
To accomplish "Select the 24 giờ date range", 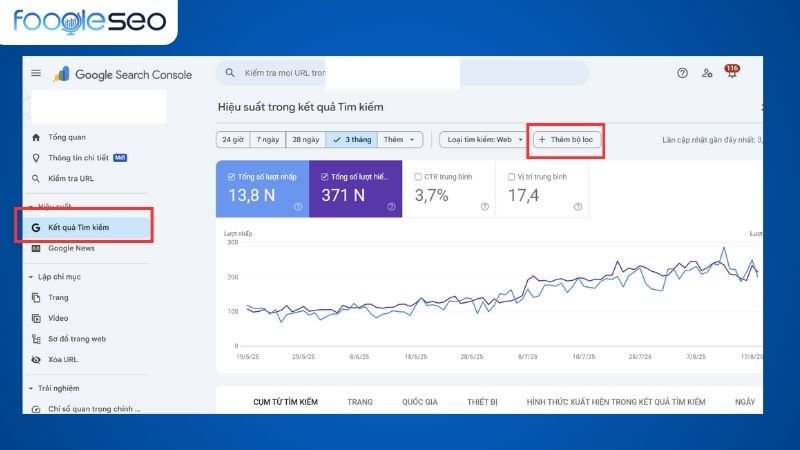I will (x=233, y=139).
